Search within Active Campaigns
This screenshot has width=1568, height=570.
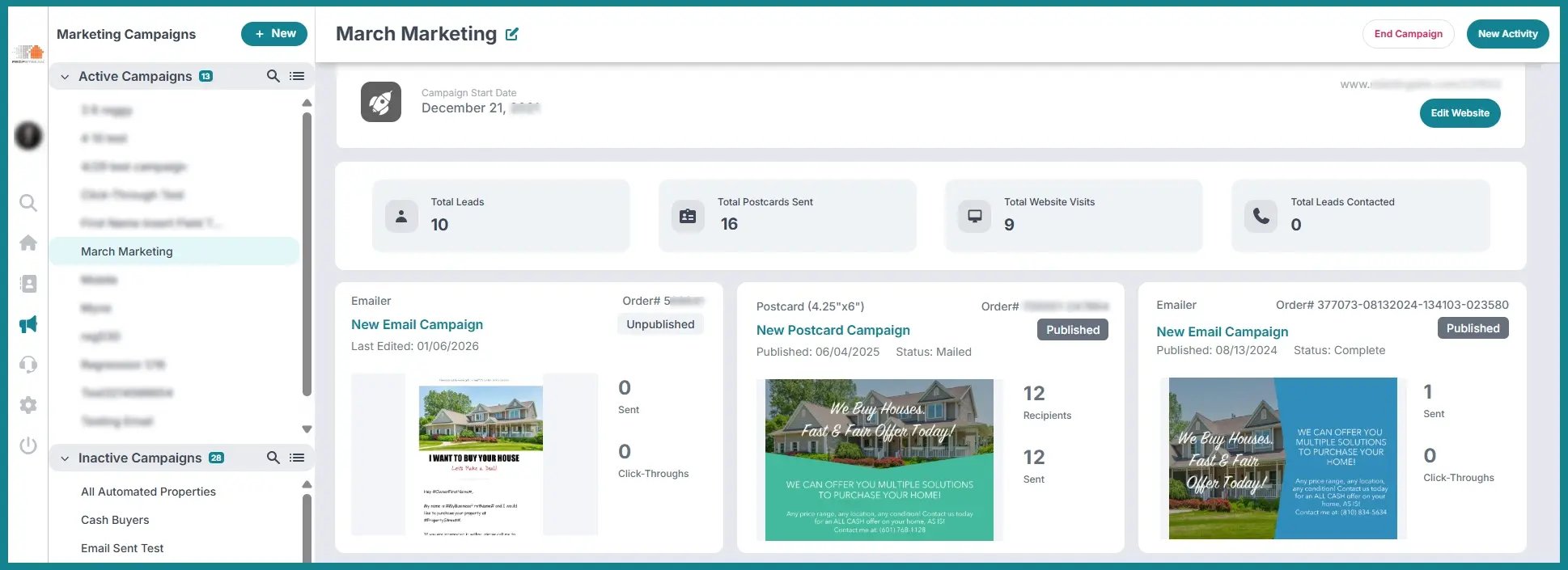tap(273, 76)
